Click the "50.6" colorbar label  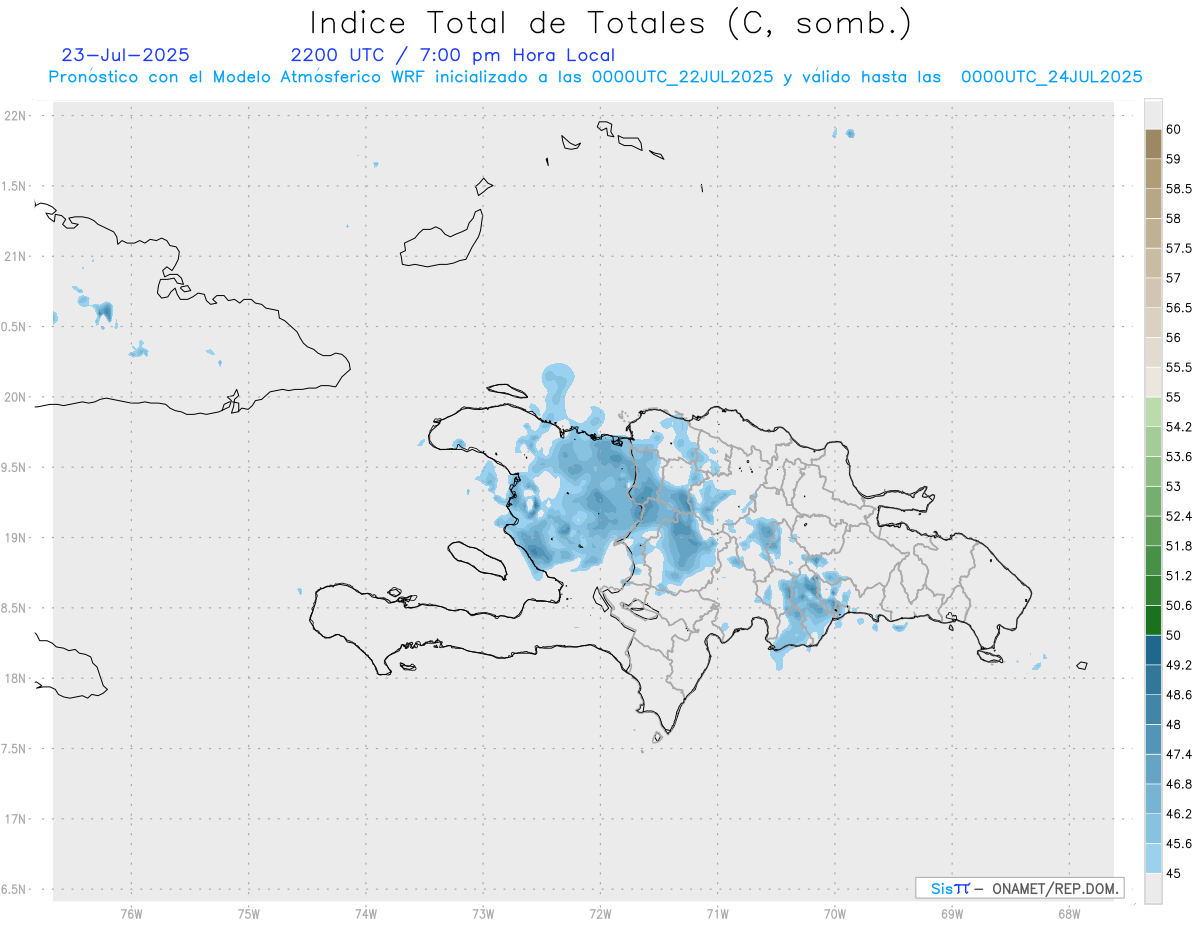pyautogui.click(x=1179, y=605)
